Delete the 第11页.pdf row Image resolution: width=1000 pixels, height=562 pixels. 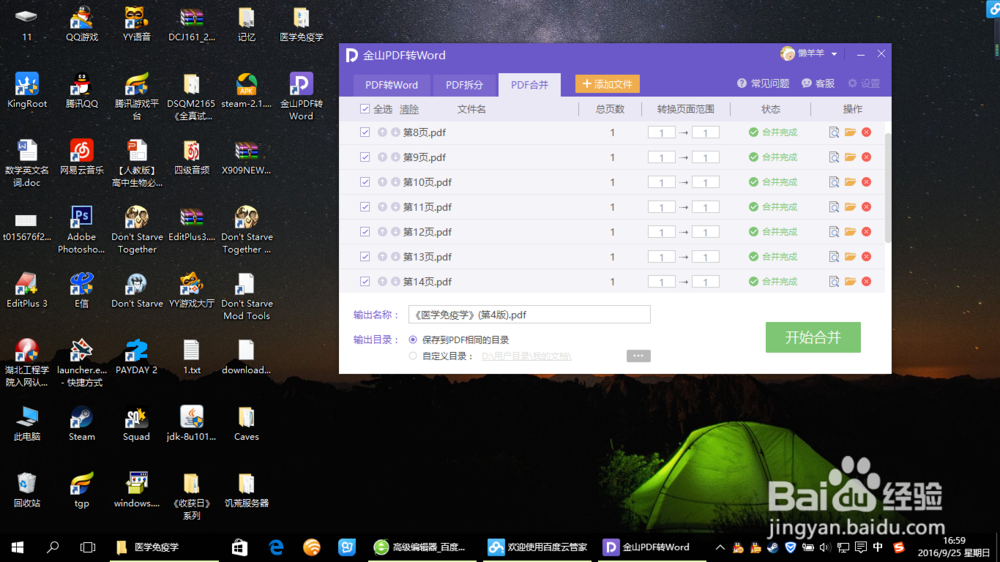click(x=866, y=207)
